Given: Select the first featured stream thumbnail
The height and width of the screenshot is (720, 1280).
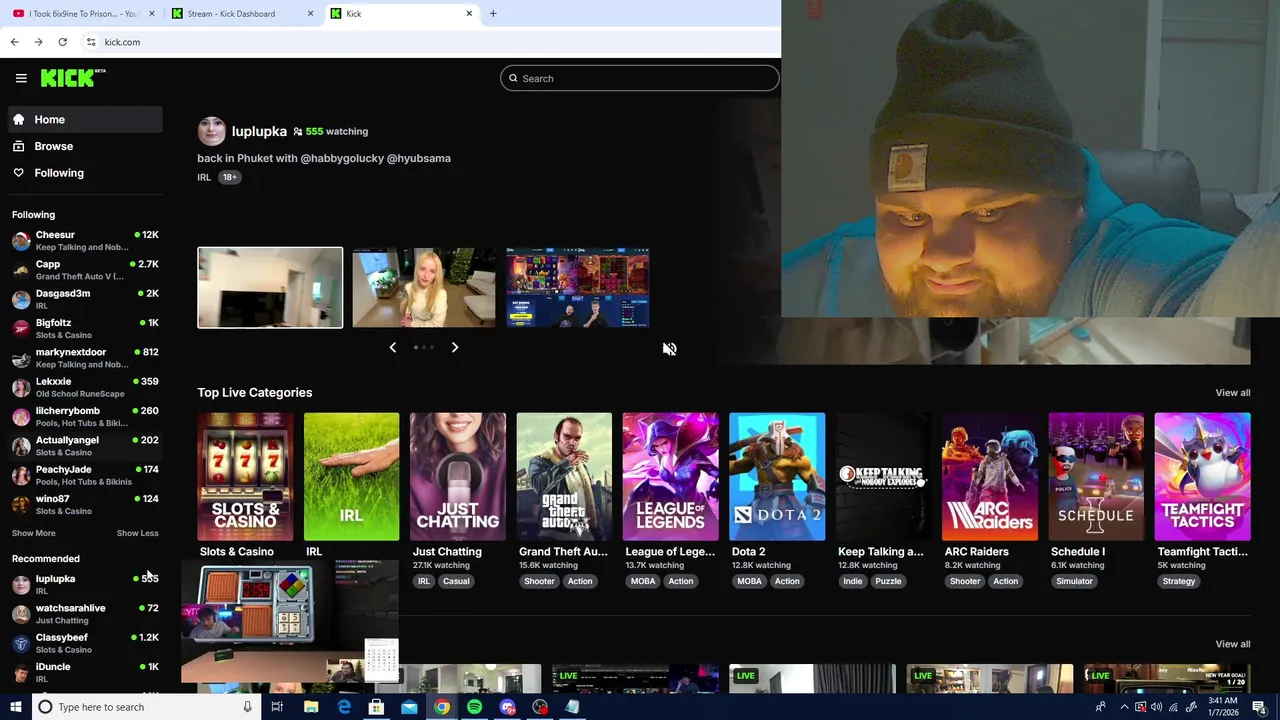Looking at the screenshot, I should click(x=270, y=288).
